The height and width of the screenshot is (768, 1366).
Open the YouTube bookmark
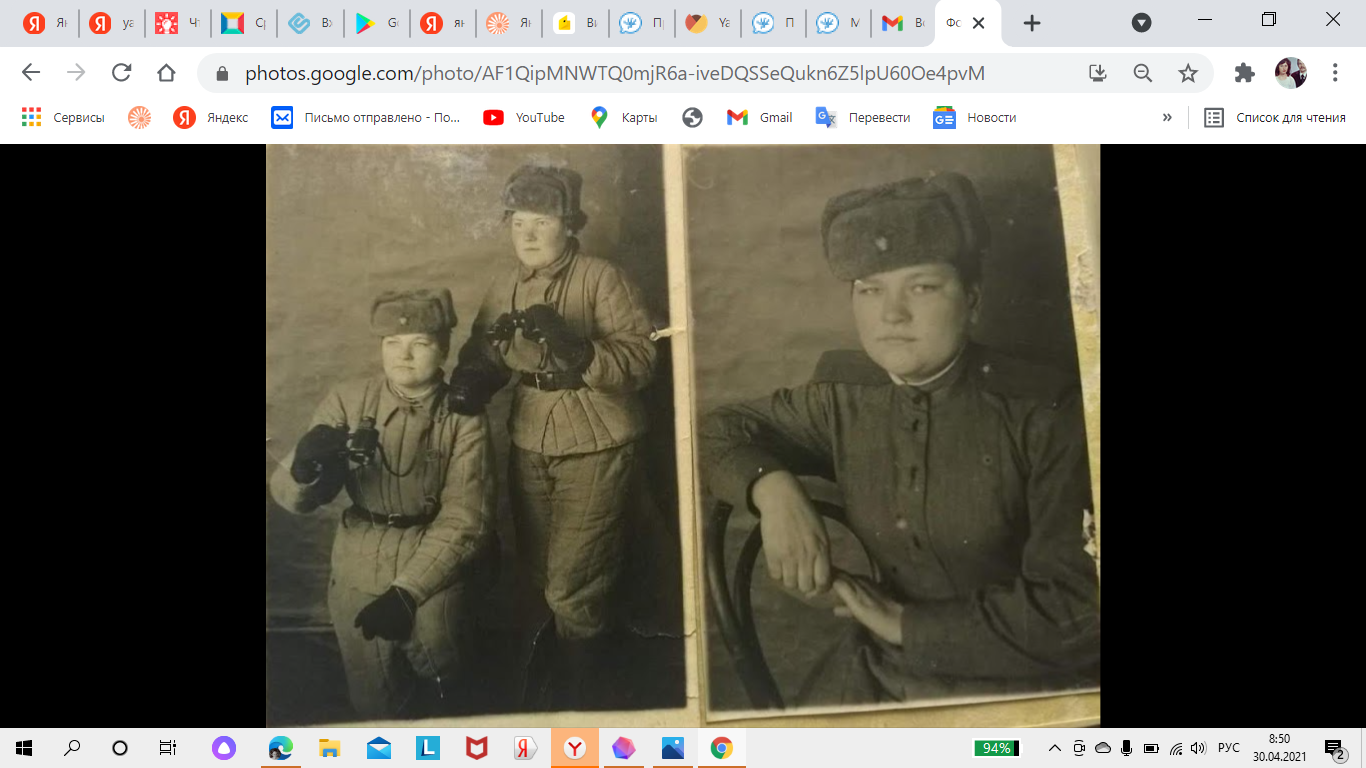pyautogui.click(x=524, y=118)
